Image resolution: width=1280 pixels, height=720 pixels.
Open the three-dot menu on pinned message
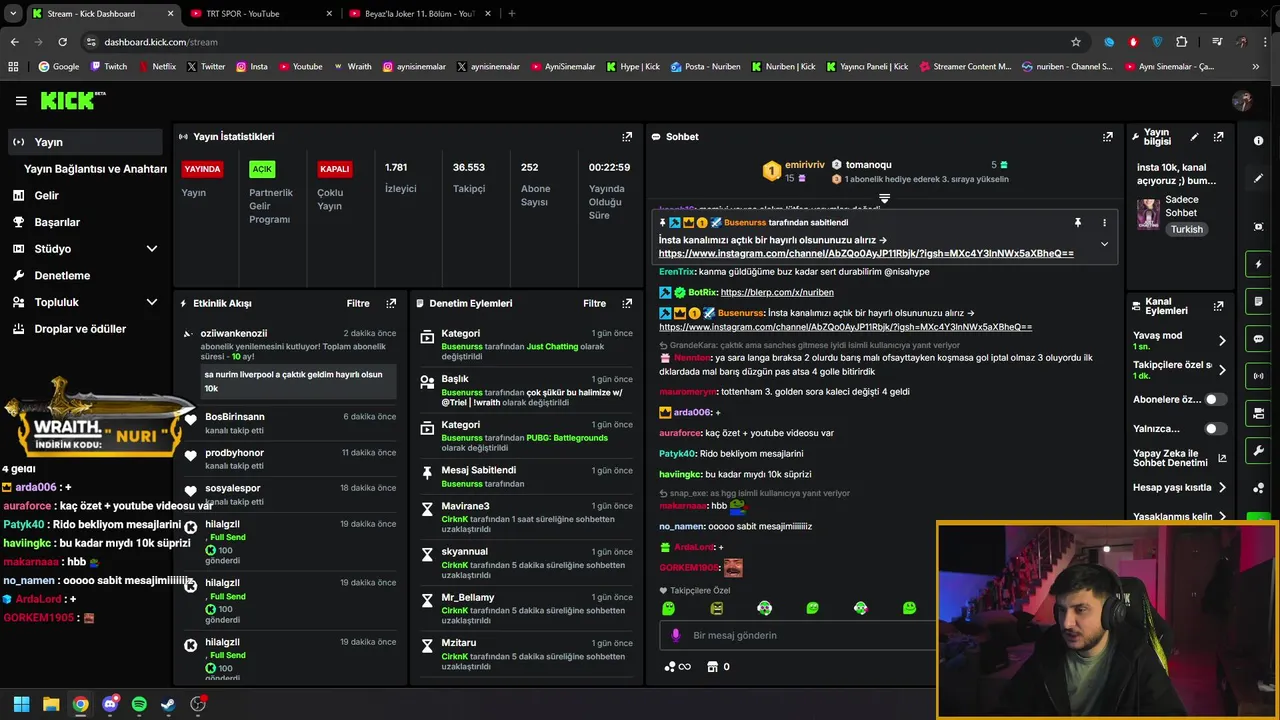click(x=1104, y=222)
